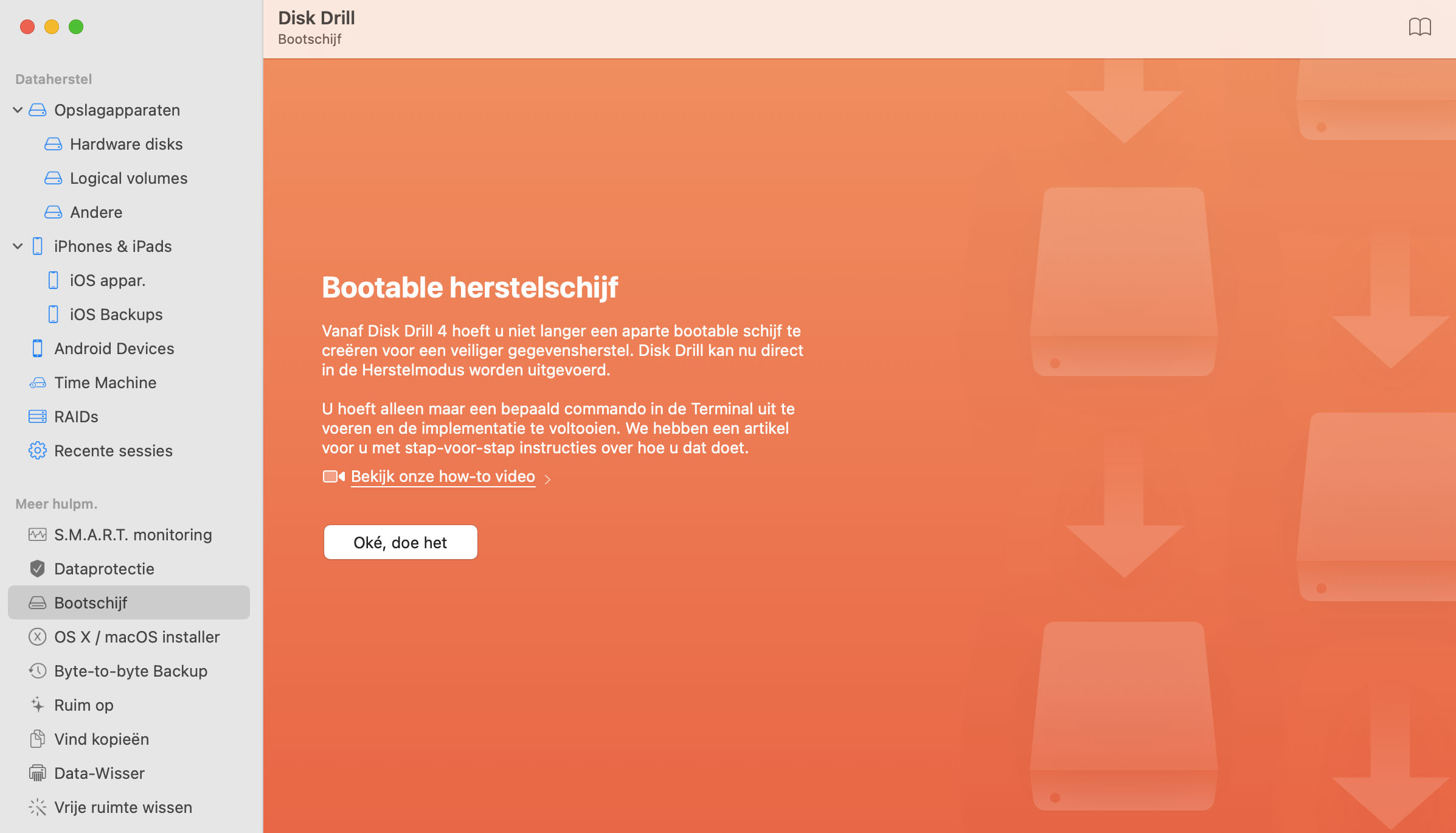Screen dimensions: 1456x833
Task: Select Ruim op from sidebar
Action: [x=84, y=705]
